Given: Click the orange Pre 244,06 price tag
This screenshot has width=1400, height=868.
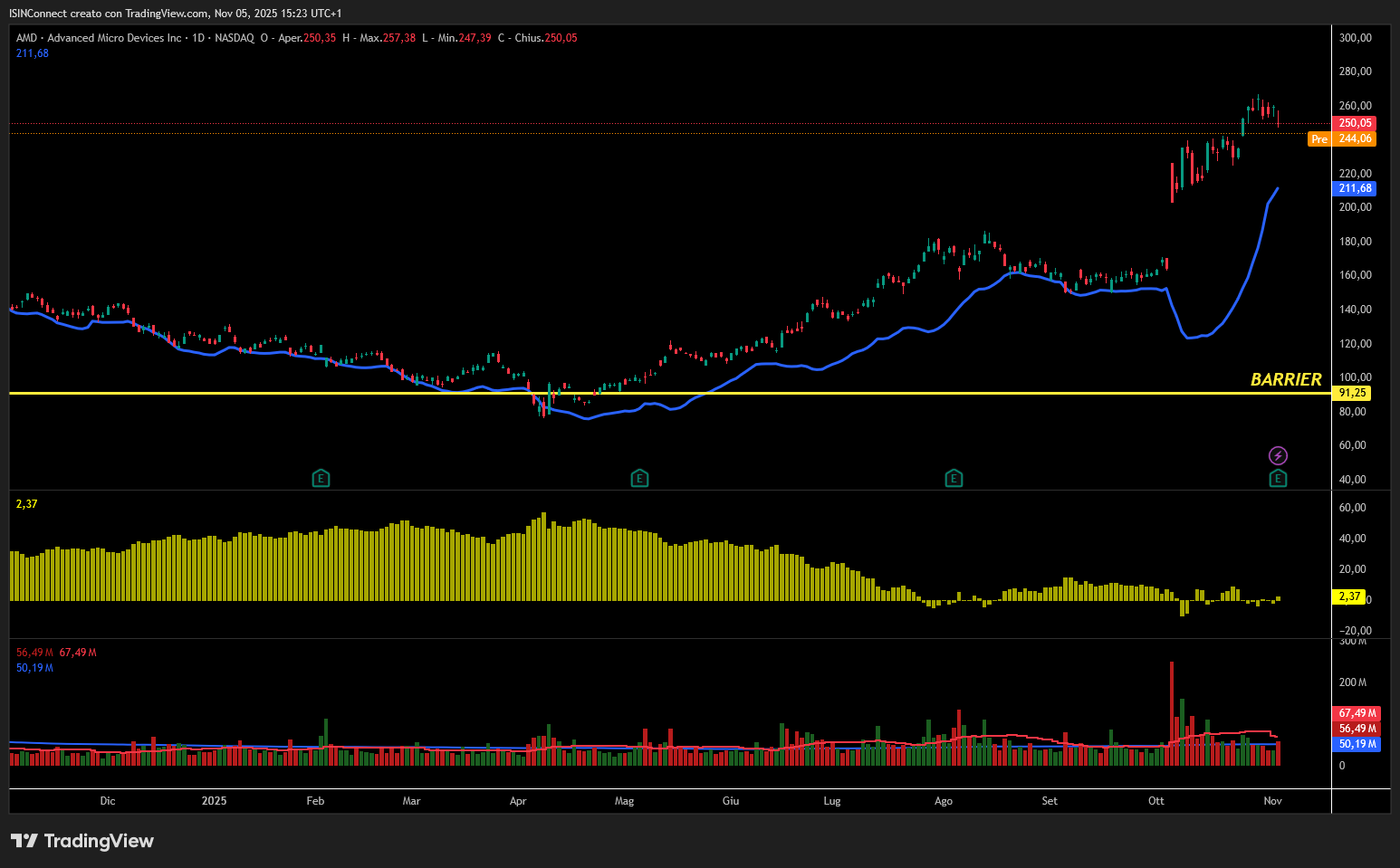Looking at the screenshot, I should click(1342, 138).
